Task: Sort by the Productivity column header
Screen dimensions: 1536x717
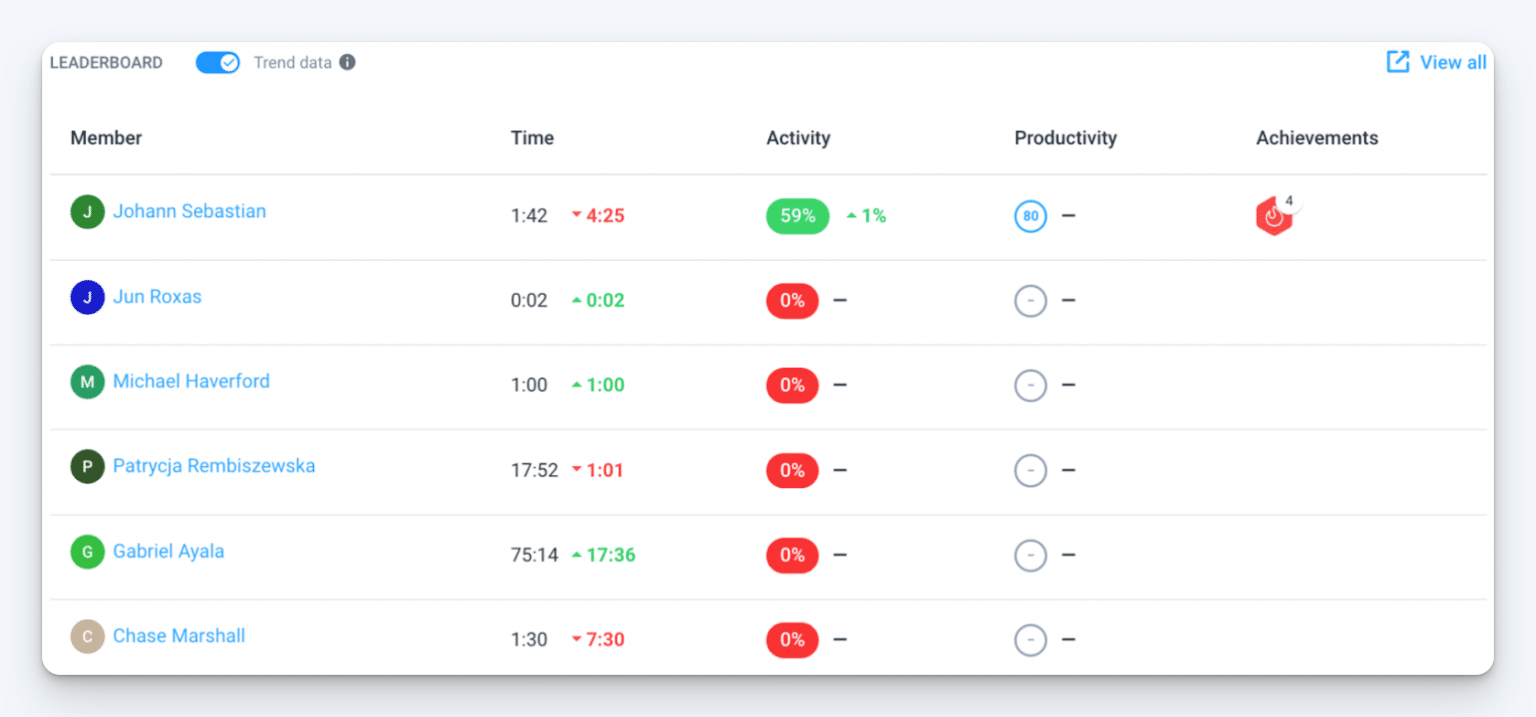Action: 1065,138
